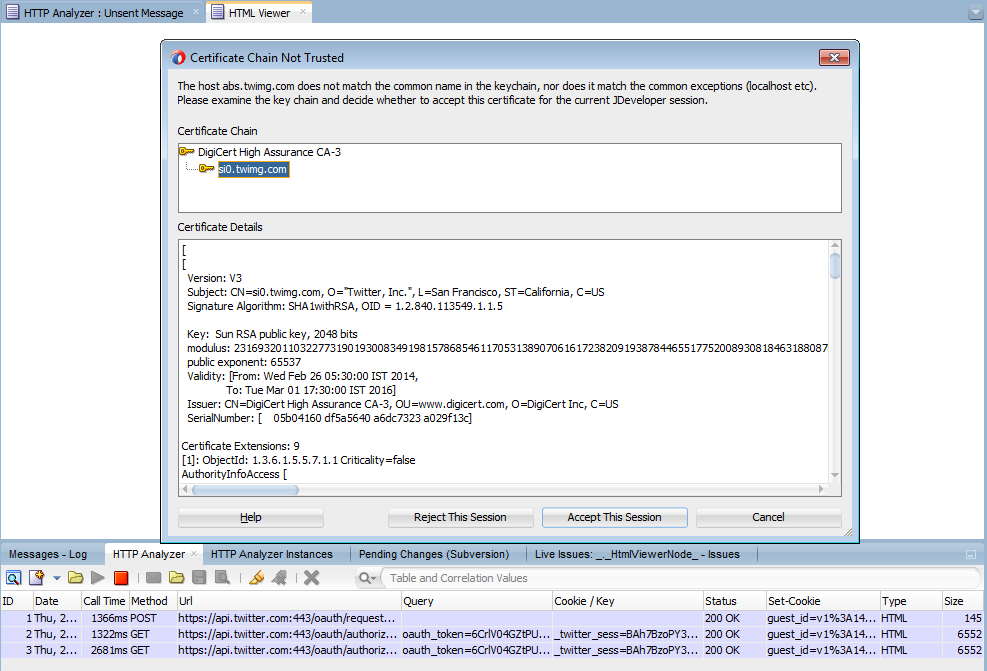Click the first open folder icon in analyzer toolbar
987x671 pixels.
pyautogui.click(x=76, y=577)
